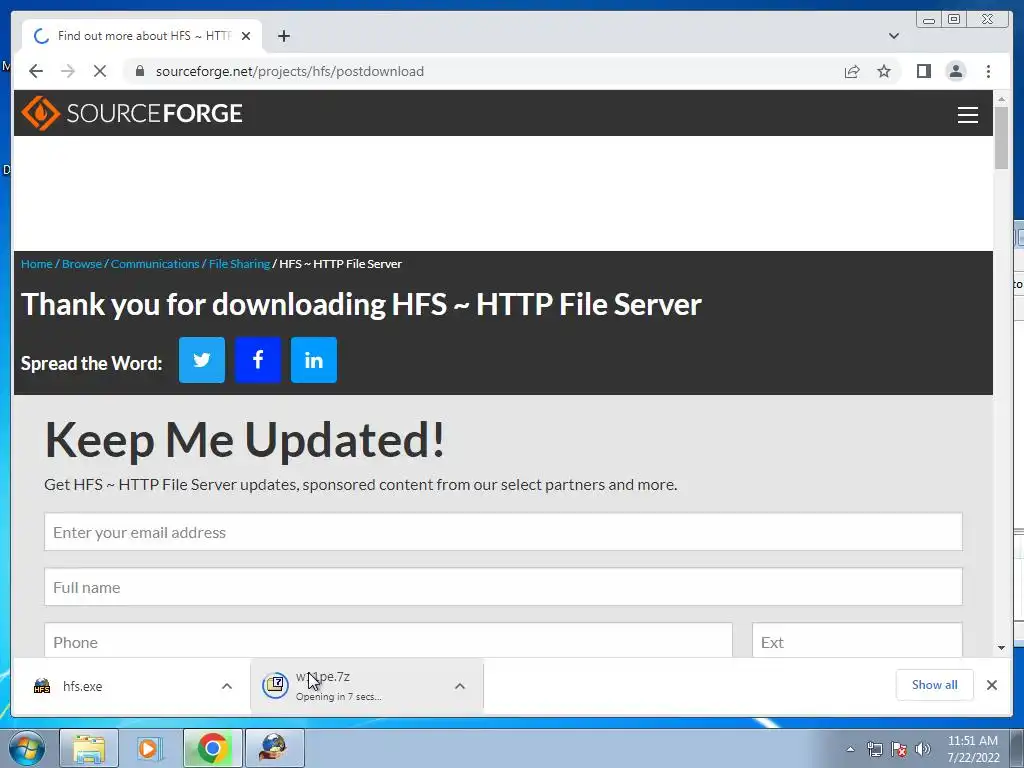Open the HFS globe taskbar icon
The width and height of the screenshot is (1024, 768).
274,748
